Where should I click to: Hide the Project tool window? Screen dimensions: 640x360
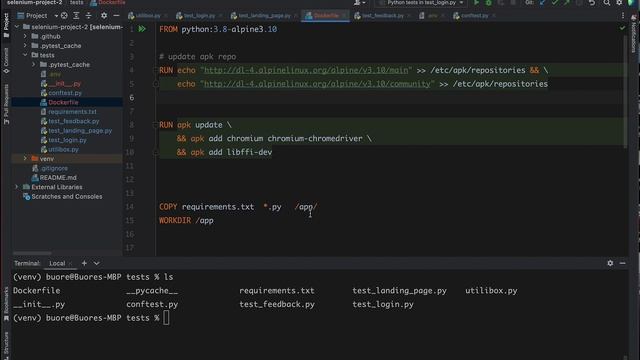tap(116, 16)
